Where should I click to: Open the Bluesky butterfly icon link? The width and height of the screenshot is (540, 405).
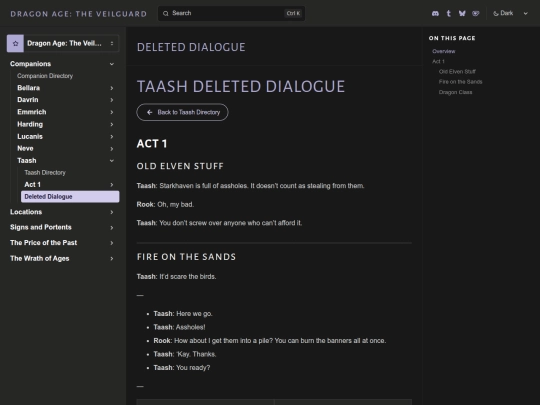pos(462,13)
